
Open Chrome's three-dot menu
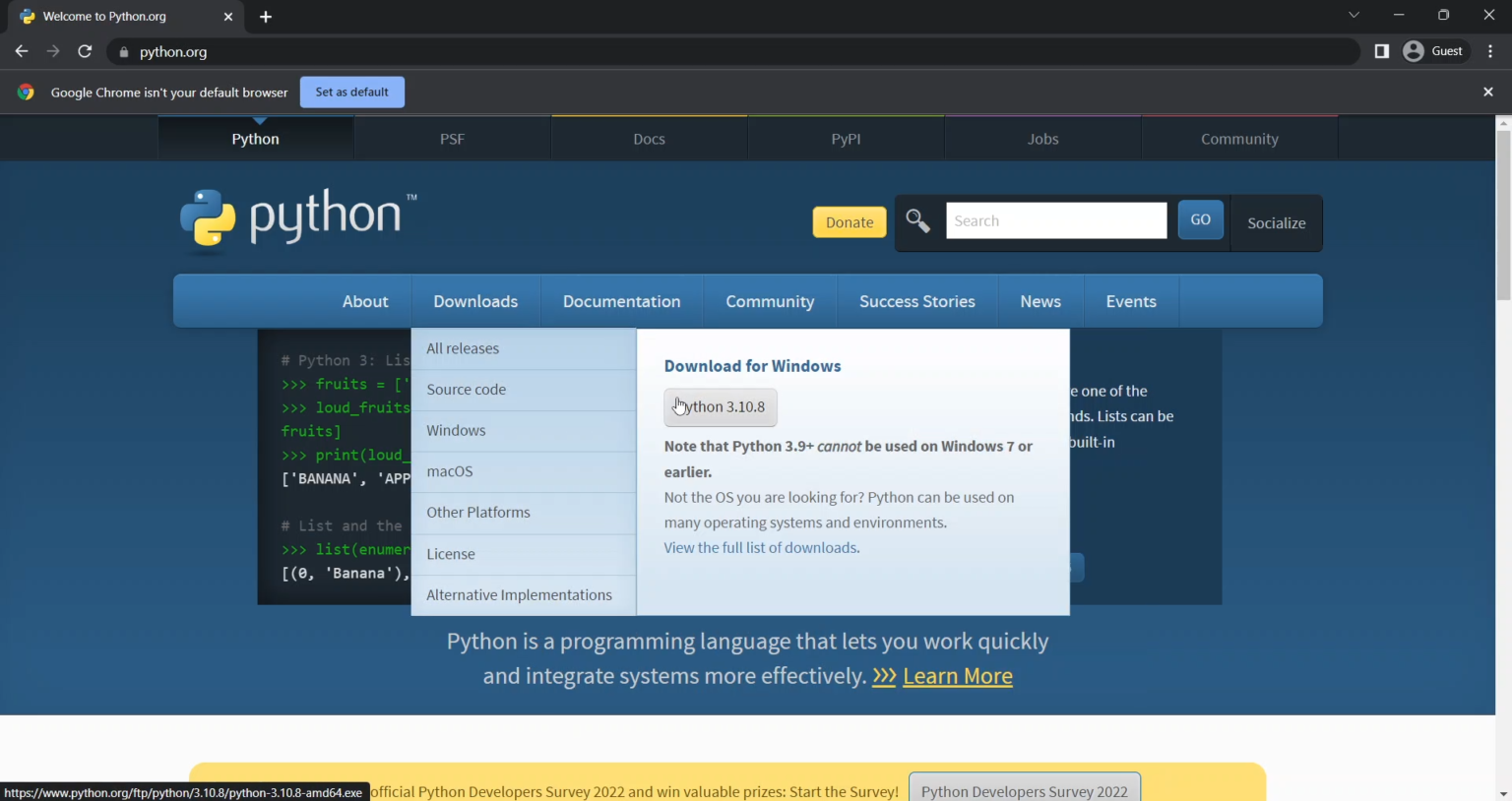click(x=1491, y=51)
